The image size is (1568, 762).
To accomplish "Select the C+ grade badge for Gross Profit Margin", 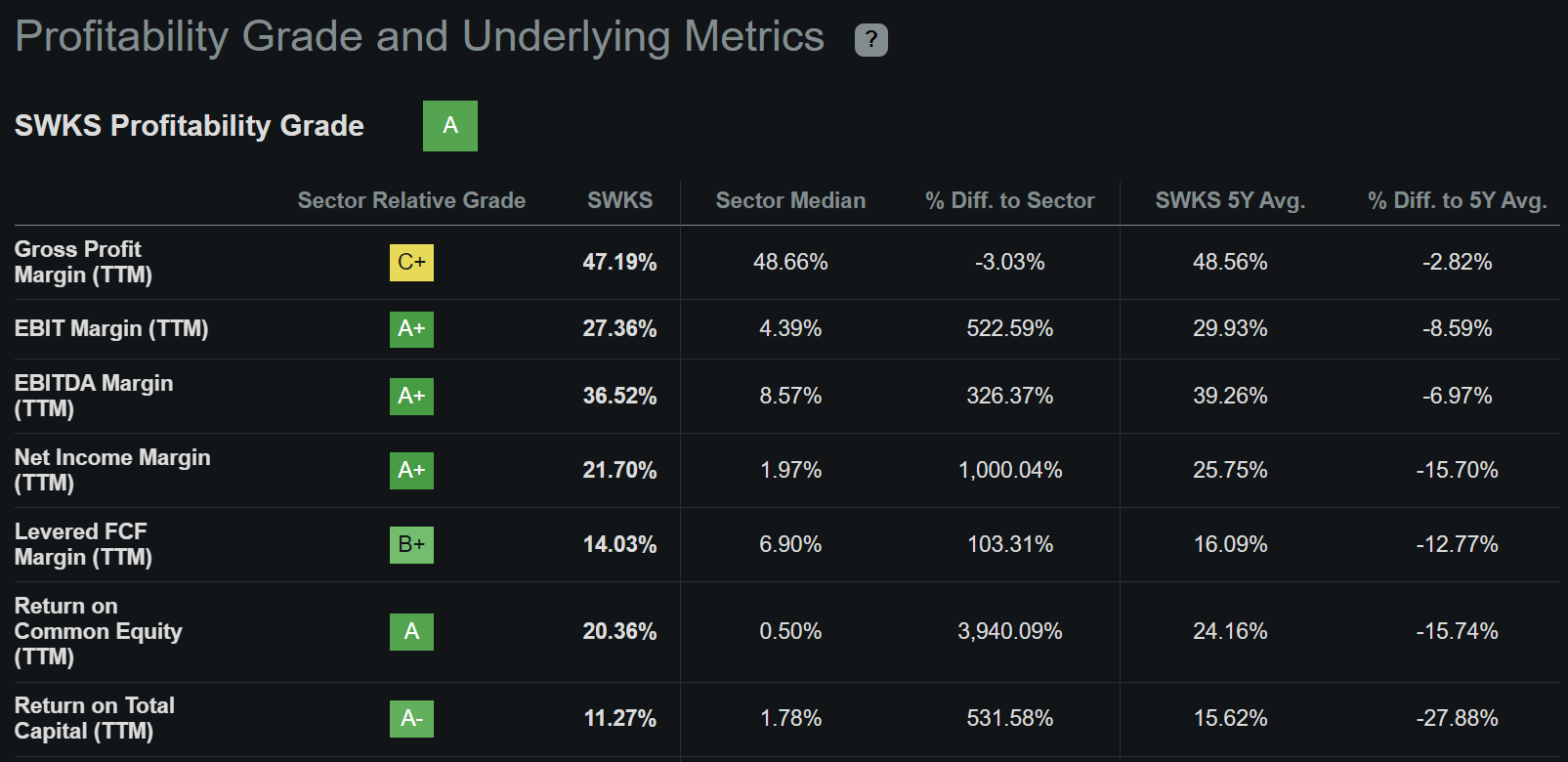I will pos(410,262).
